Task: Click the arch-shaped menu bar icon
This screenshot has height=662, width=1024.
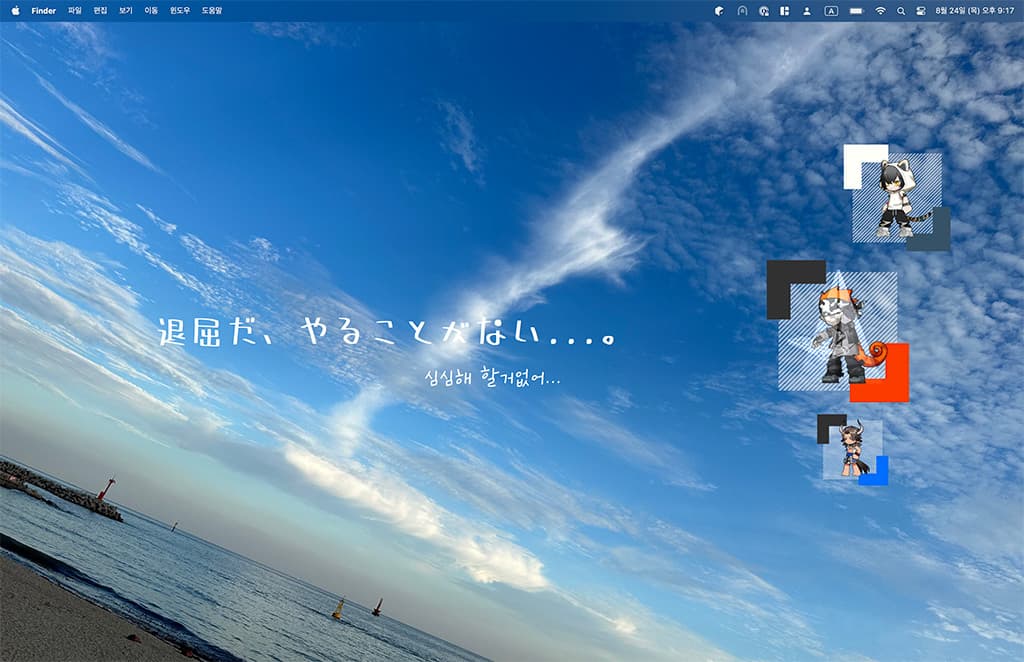Action: [x=741, y=10]
